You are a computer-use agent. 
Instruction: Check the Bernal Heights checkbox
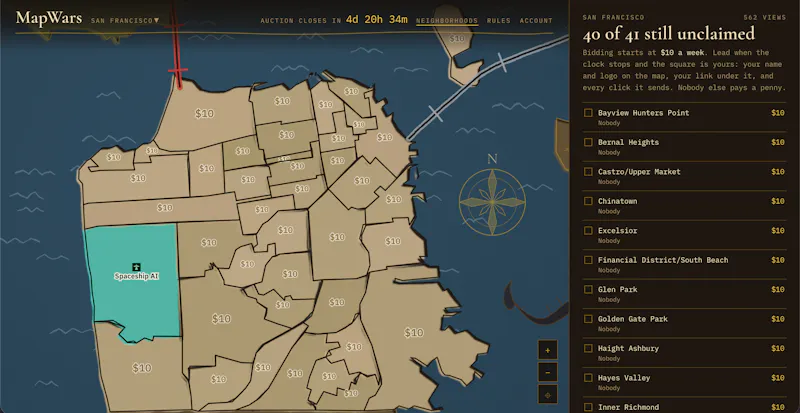(588, 142)
